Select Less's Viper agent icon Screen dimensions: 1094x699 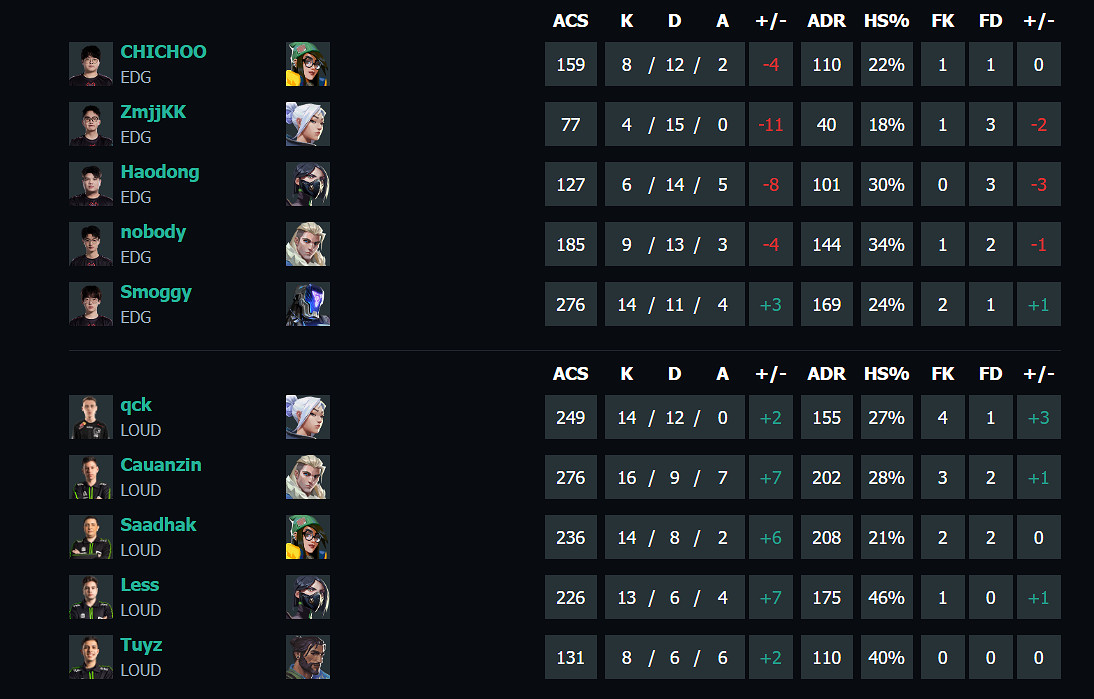pyautogui.click(x=308, y=597)
